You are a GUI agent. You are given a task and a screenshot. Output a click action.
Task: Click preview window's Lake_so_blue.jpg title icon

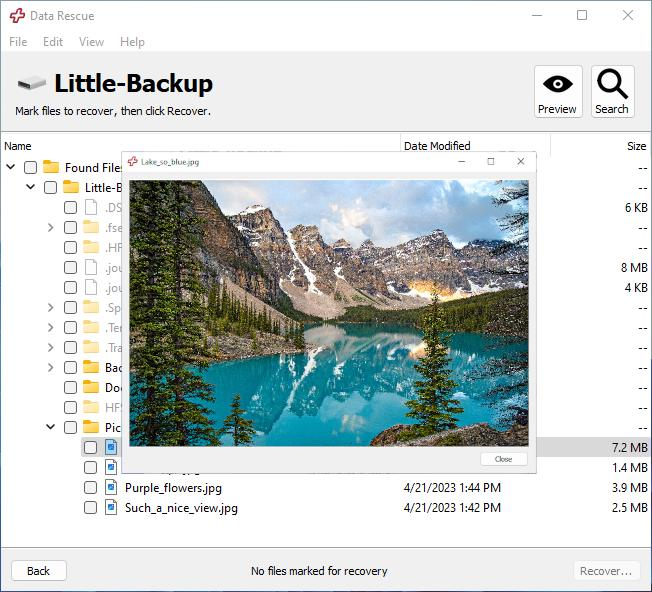(133, 161)
